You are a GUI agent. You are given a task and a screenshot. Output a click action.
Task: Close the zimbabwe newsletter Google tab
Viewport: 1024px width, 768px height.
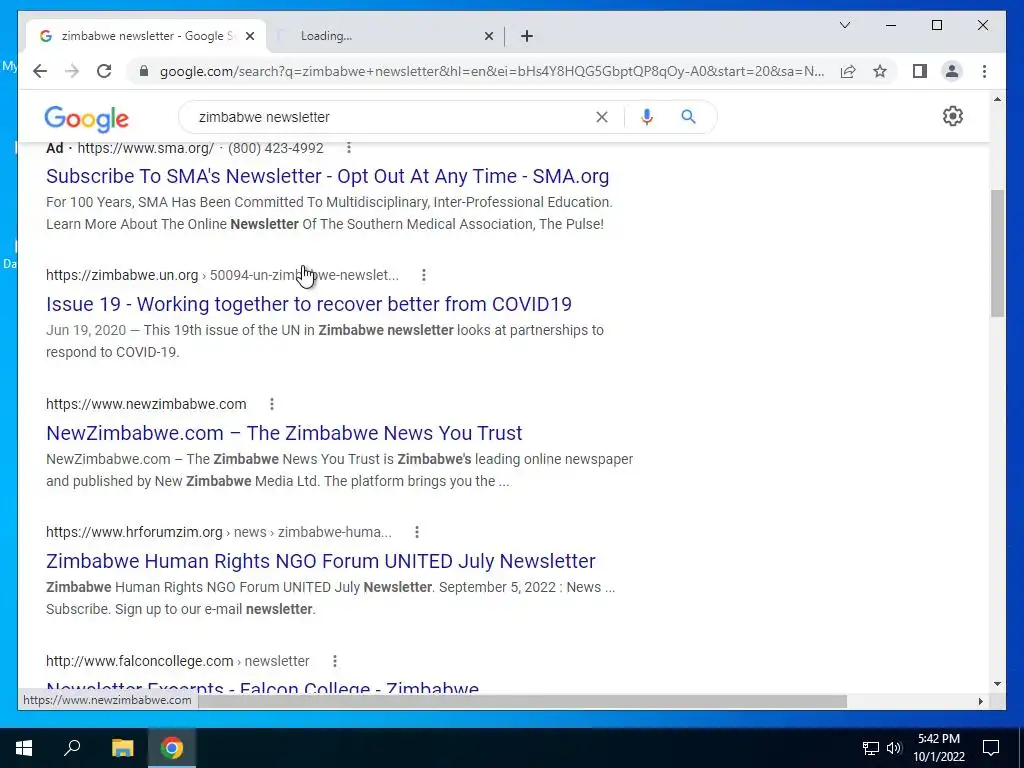pyautogui.click(x=249, y=36)
